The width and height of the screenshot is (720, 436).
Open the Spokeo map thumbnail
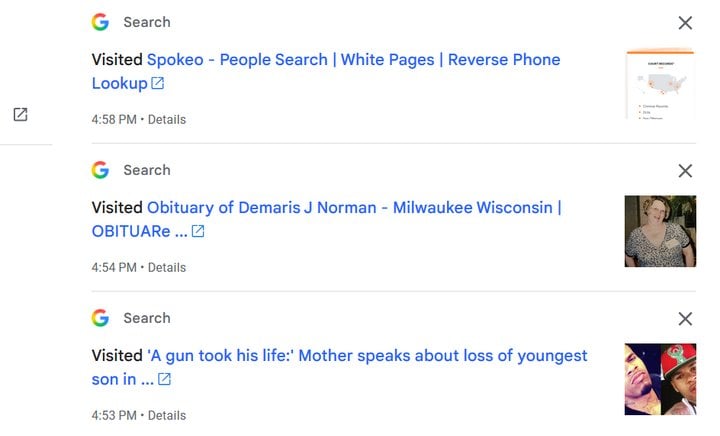pyautogui.click(x=660, y=83)
